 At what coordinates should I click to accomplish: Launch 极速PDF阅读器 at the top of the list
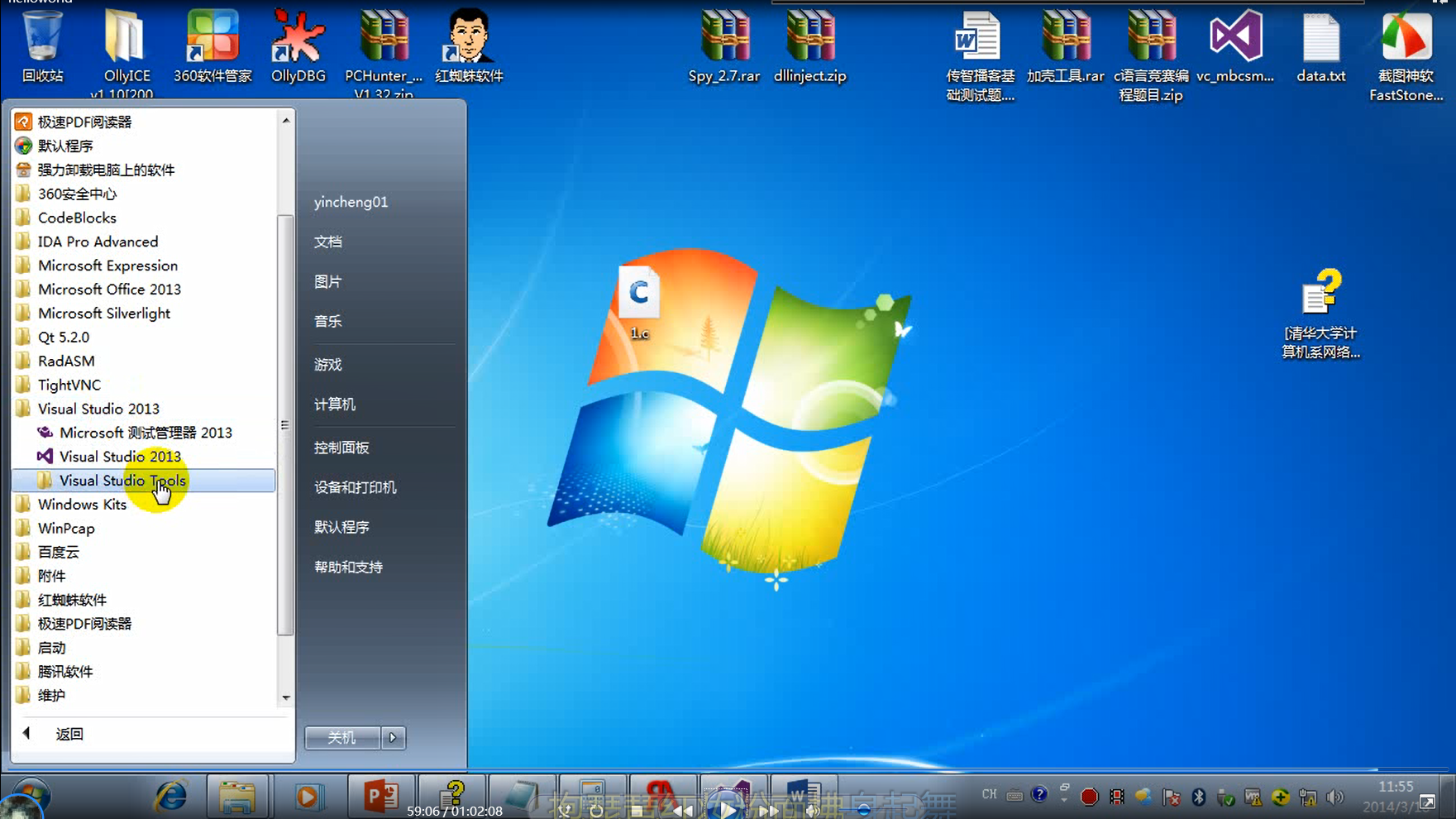[144, 122]
